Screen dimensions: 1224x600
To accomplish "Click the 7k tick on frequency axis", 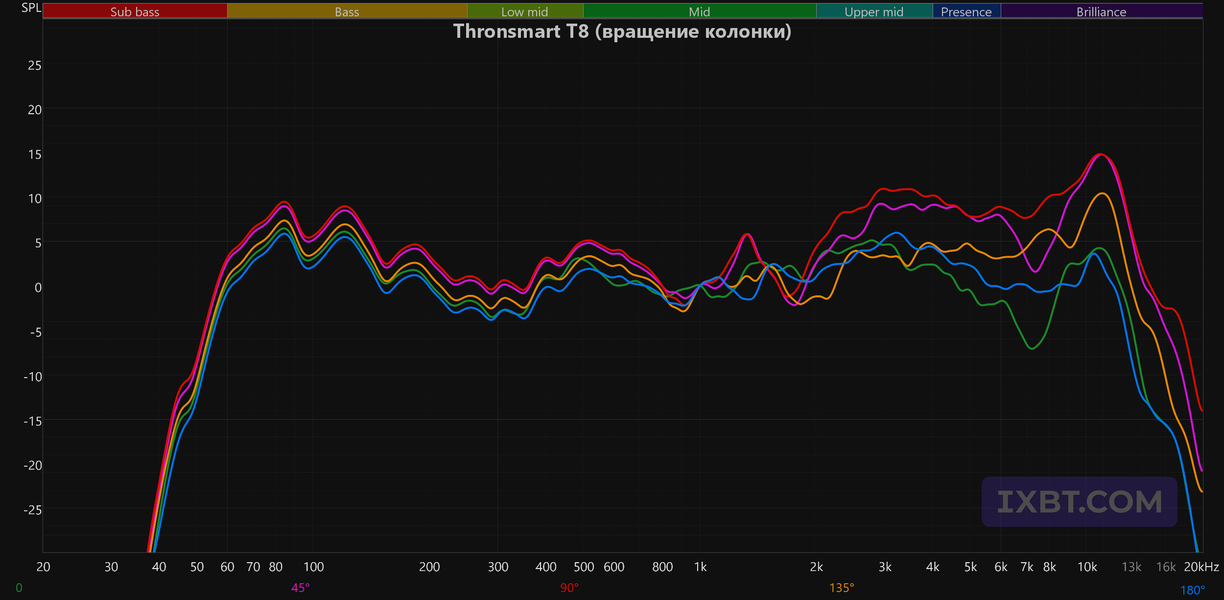I will tap(1026, 567).
